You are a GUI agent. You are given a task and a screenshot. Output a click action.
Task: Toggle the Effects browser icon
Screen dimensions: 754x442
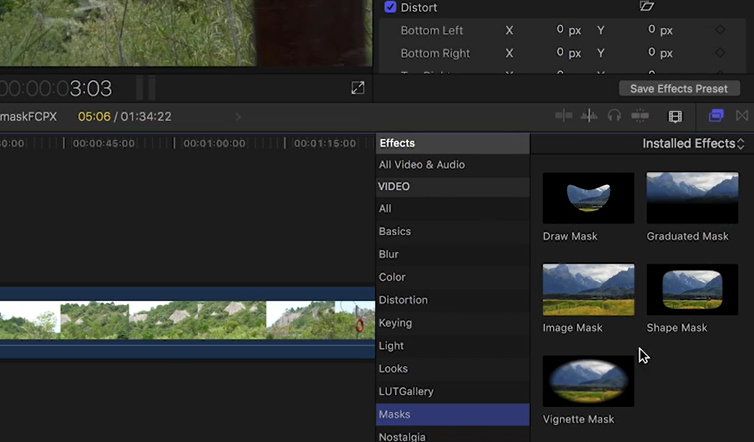716,116
